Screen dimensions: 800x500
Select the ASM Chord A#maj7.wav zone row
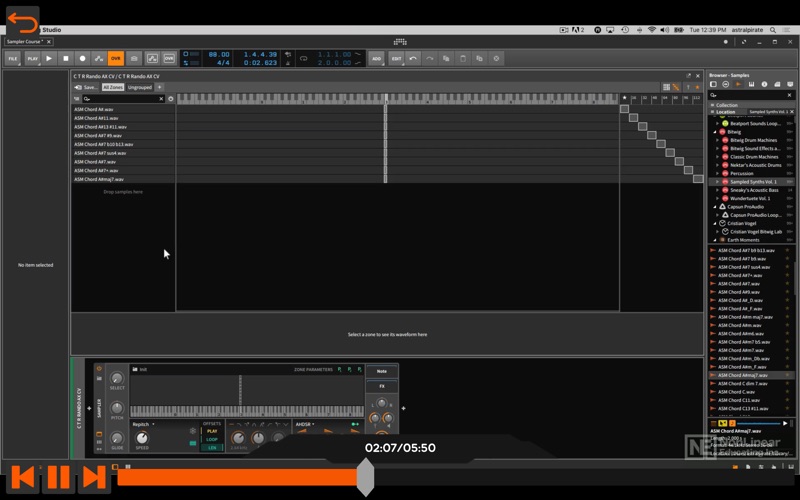coord(123,179)
